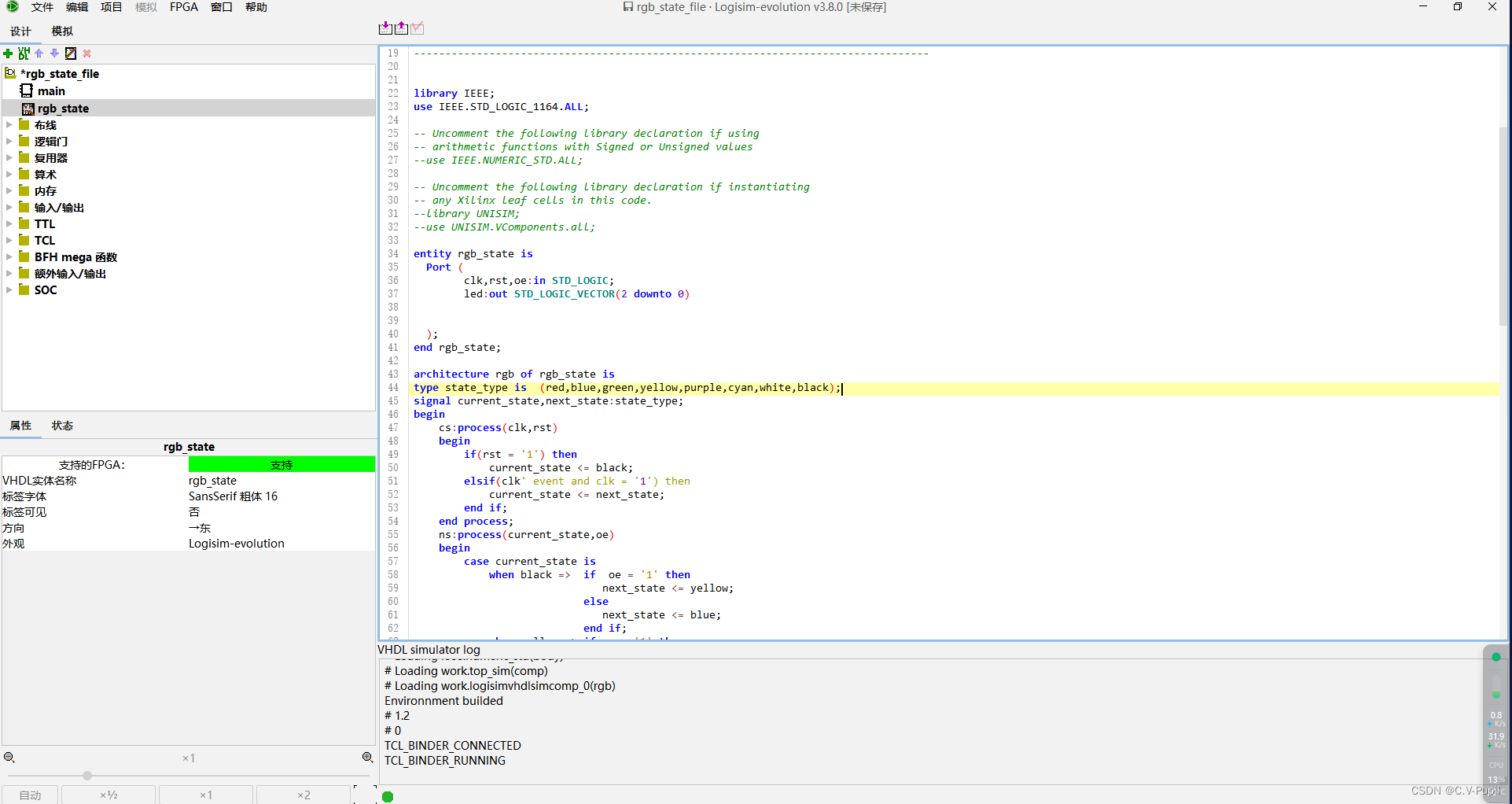Click the entity rgb_state is line
The width and height of the screenshot is (1512, 804).
[x=473, y=254]
